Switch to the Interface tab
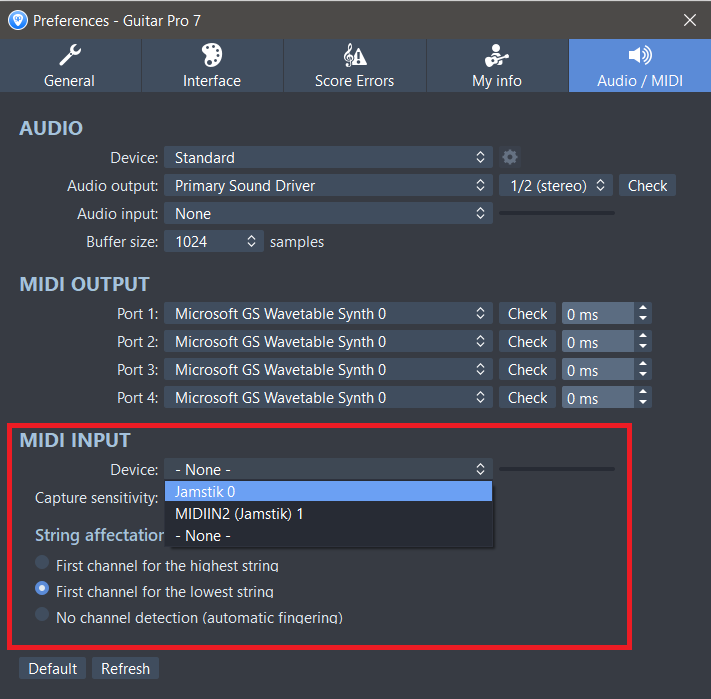Screen dimensions: 711x699 point(212,66)
